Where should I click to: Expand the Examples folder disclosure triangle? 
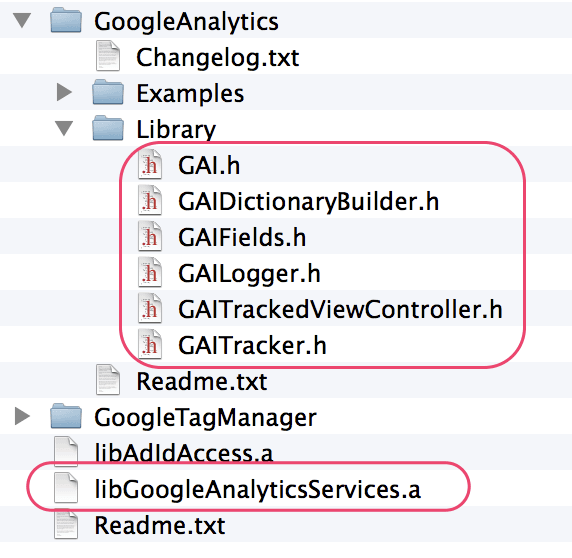pos(65,92)
